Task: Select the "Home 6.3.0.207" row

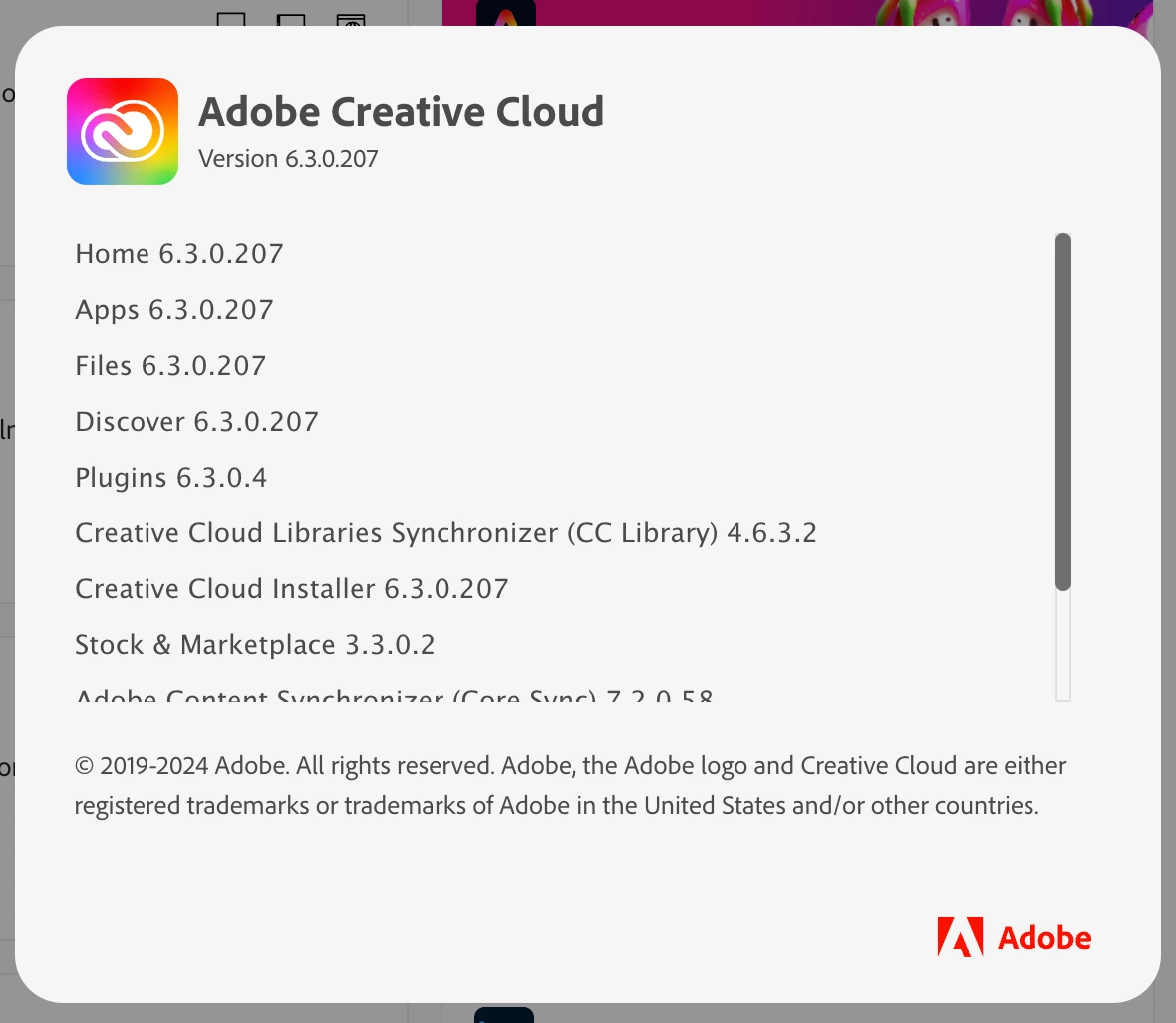Action: pyautogui.click(x=179, y=253)
